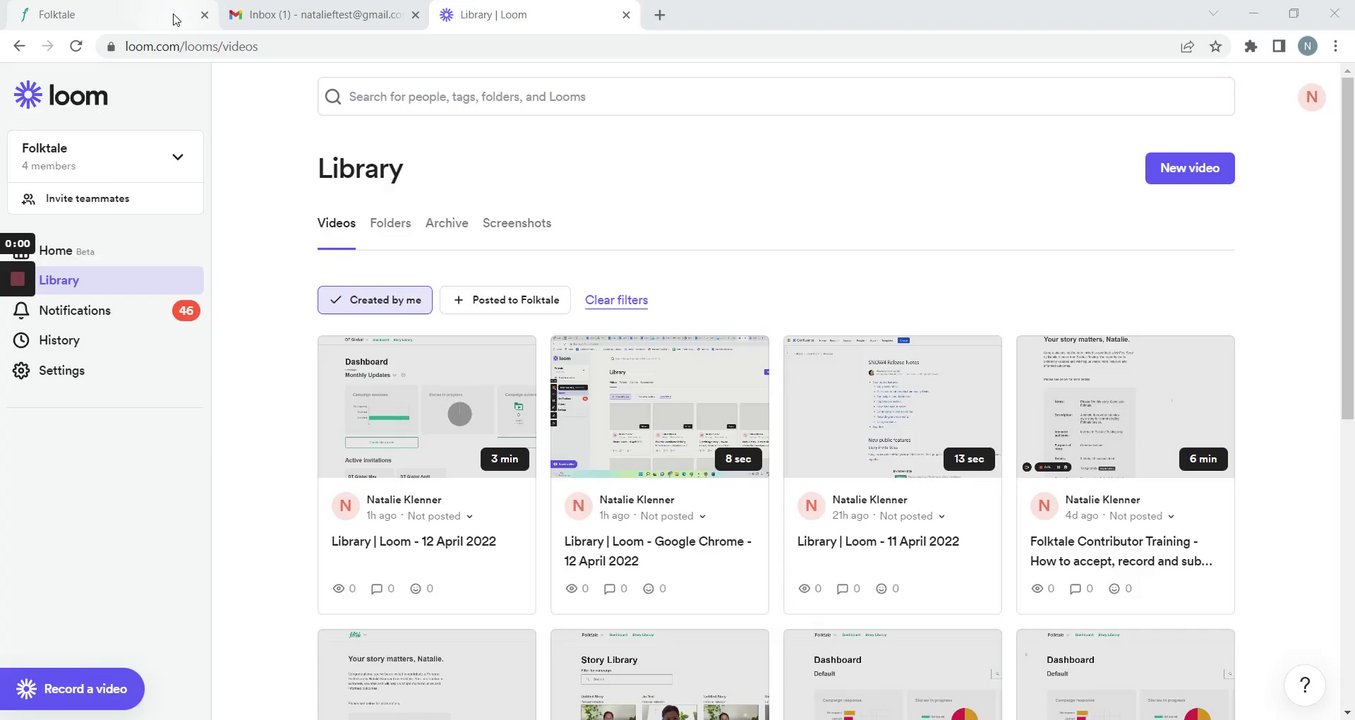Open title Library | Loom - 11 April 2022

coord(878,541)
